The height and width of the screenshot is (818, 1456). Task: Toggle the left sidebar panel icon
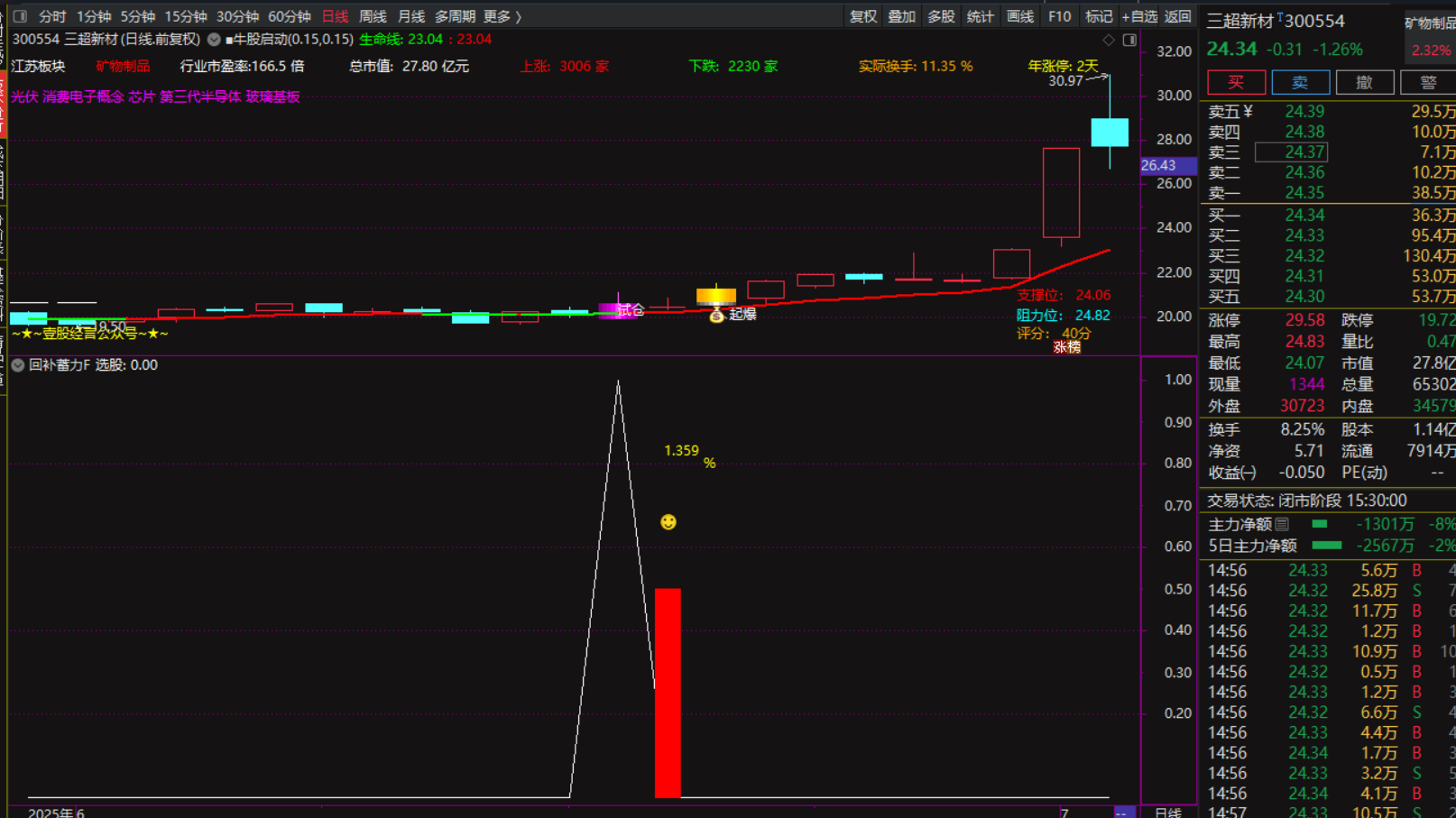click(x=20, y=16)
